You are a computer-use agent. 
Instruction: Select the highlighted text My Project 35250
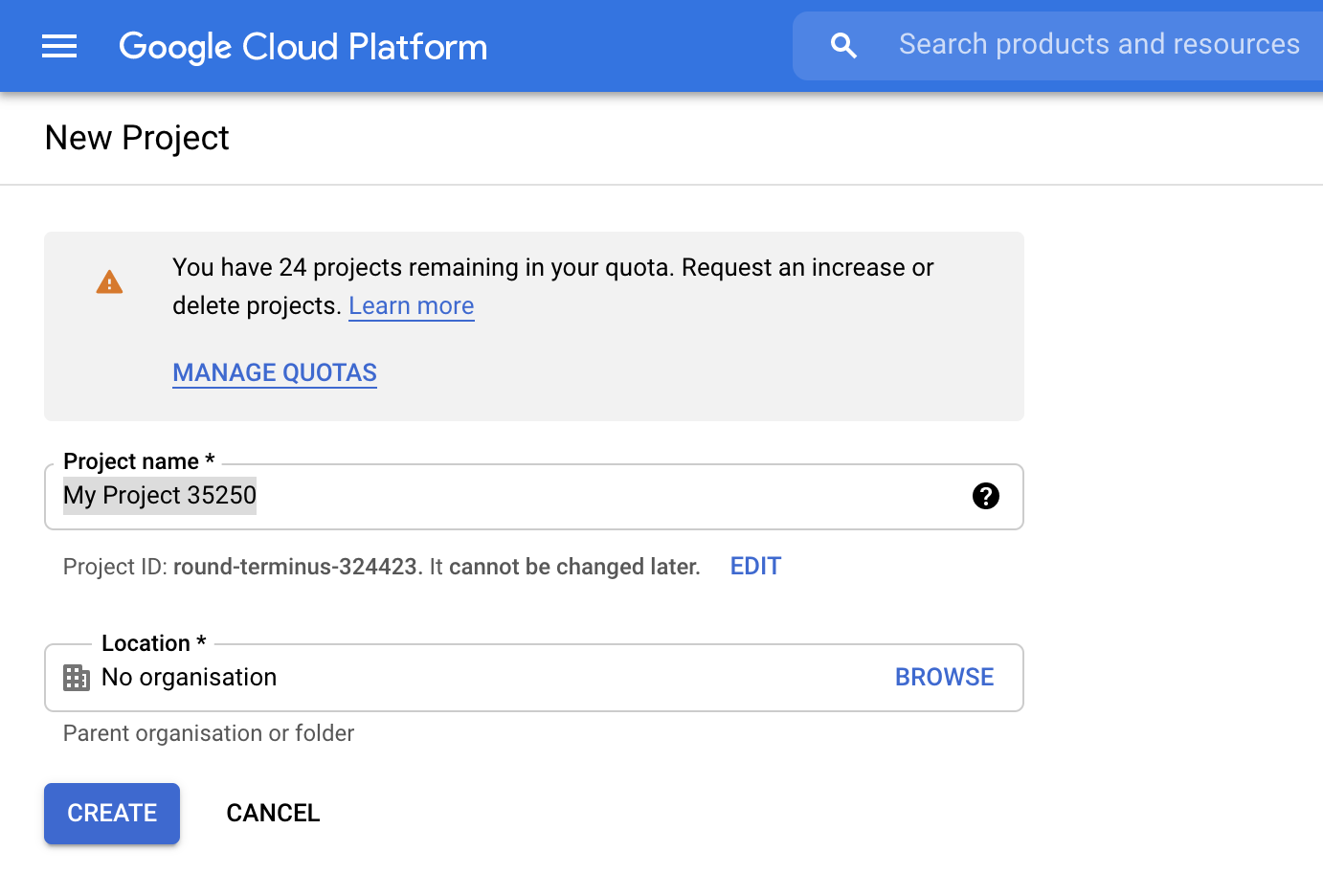coord(159,495)
